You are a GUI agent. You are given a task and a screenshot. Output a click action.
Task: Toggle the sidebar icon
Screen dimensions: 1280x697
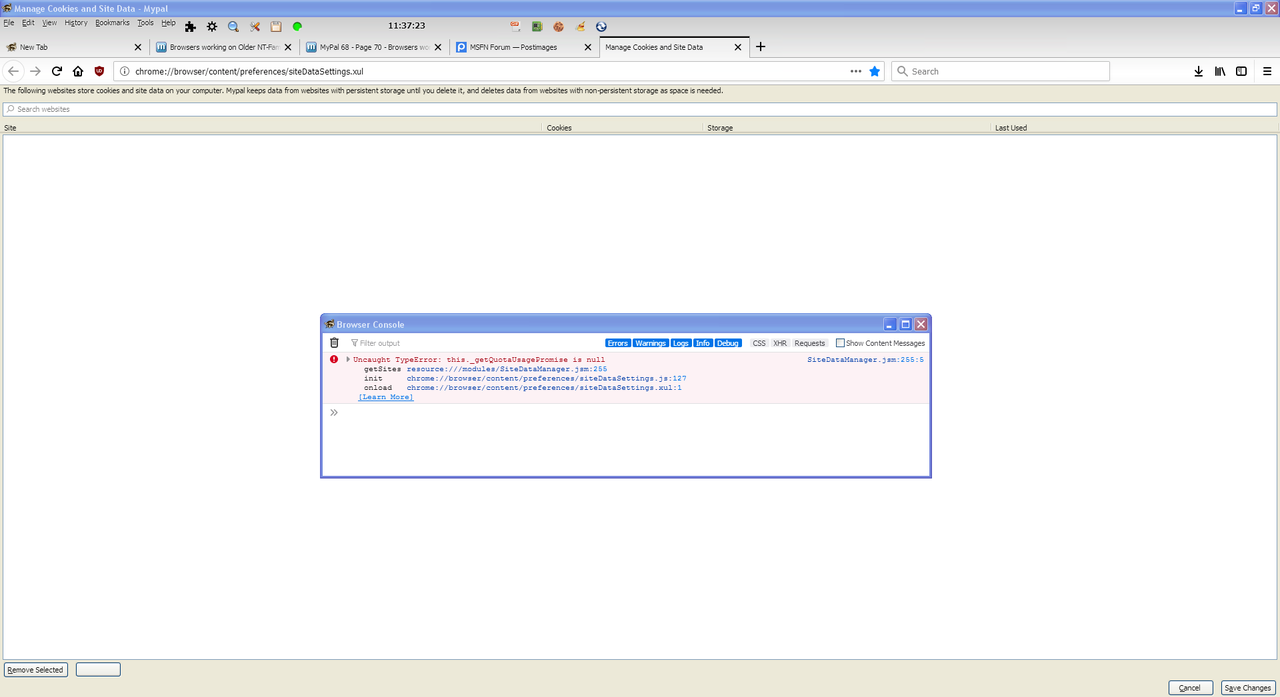(x=1241, y=71)
